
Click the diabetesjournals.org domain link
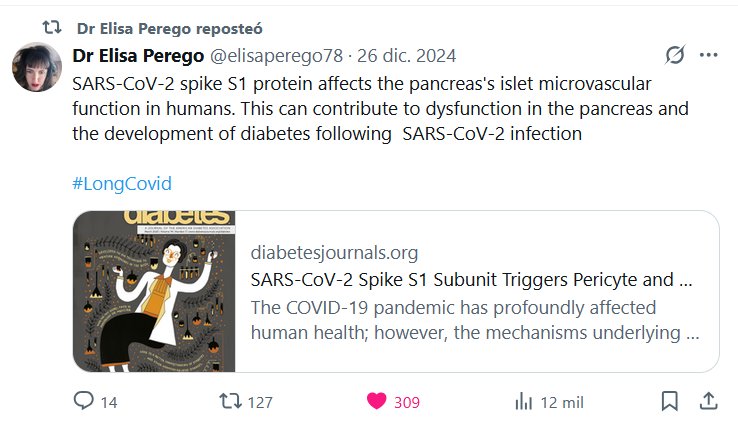335,252
